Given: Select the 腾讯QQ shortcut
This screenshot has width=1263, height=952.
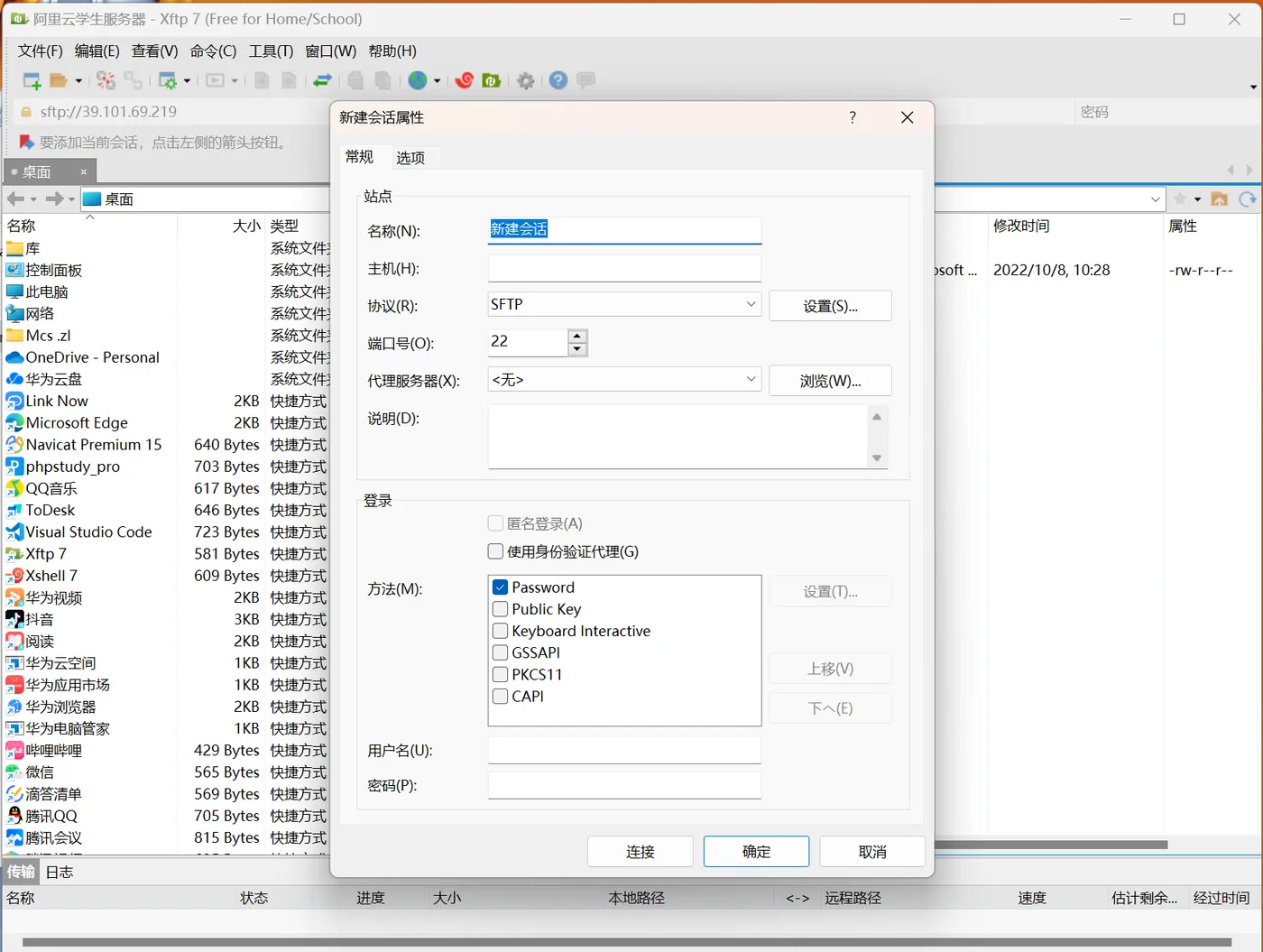Looking at the screenshot, I should pyautogui.click(x=42, y=816).
